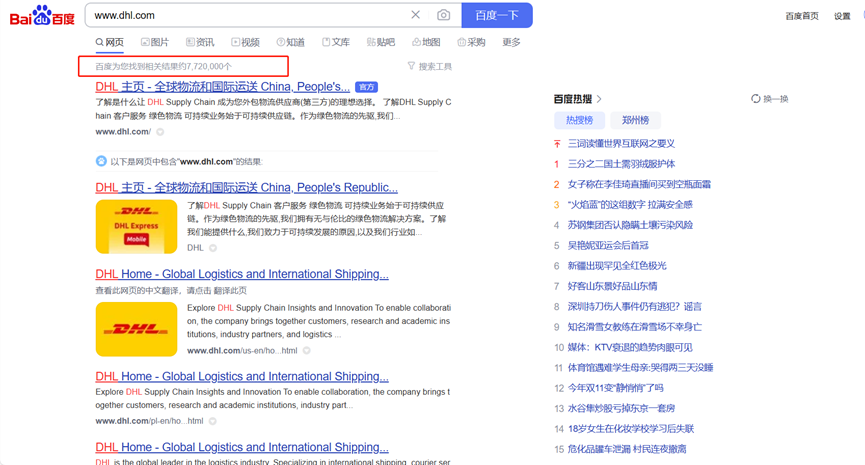Open hot topic 18岁女生在化妆学校学习后失联
Screen dimensions: 865x465
(631, 429)
